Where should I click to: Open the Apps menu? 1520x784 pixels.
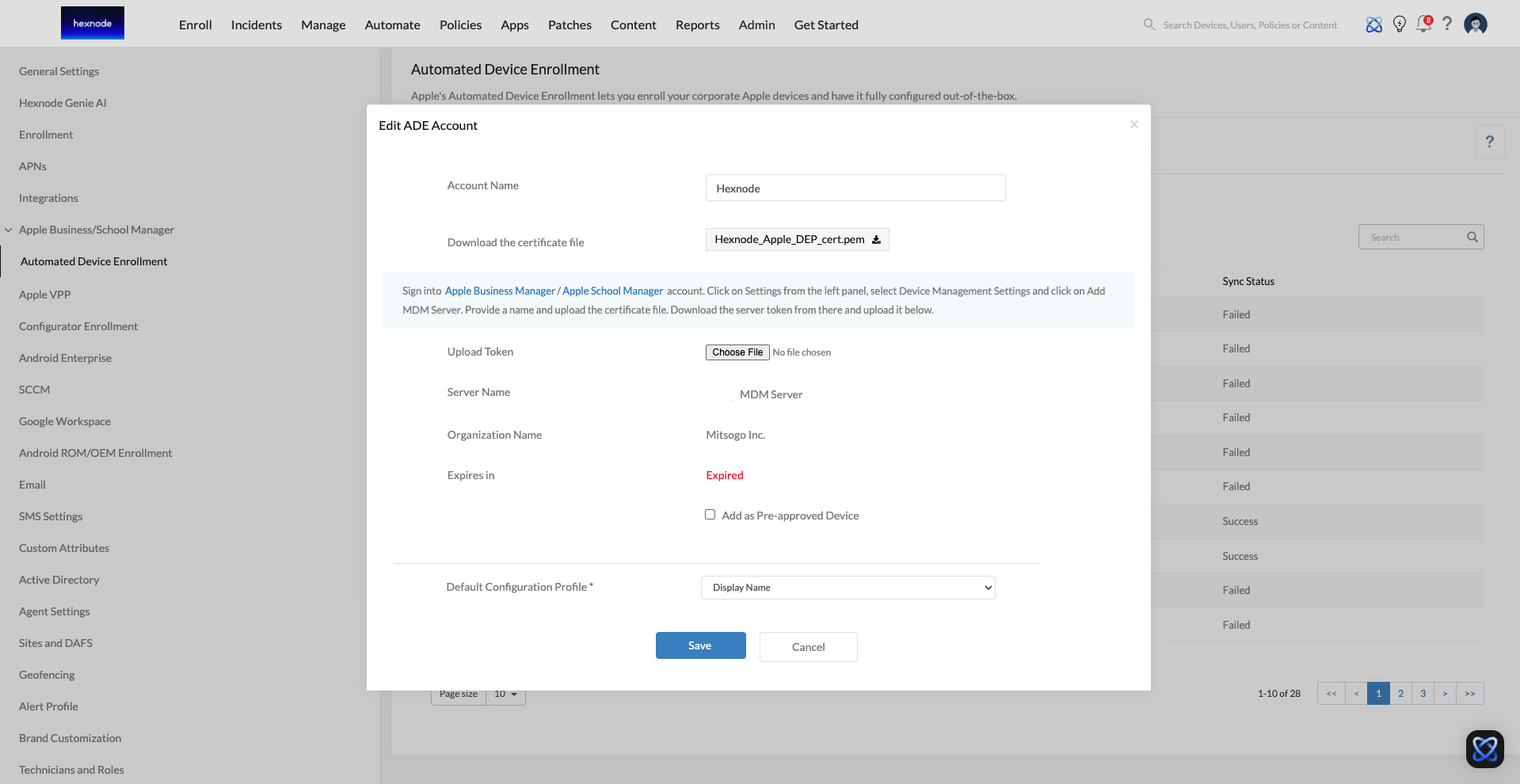click(515, 25)
